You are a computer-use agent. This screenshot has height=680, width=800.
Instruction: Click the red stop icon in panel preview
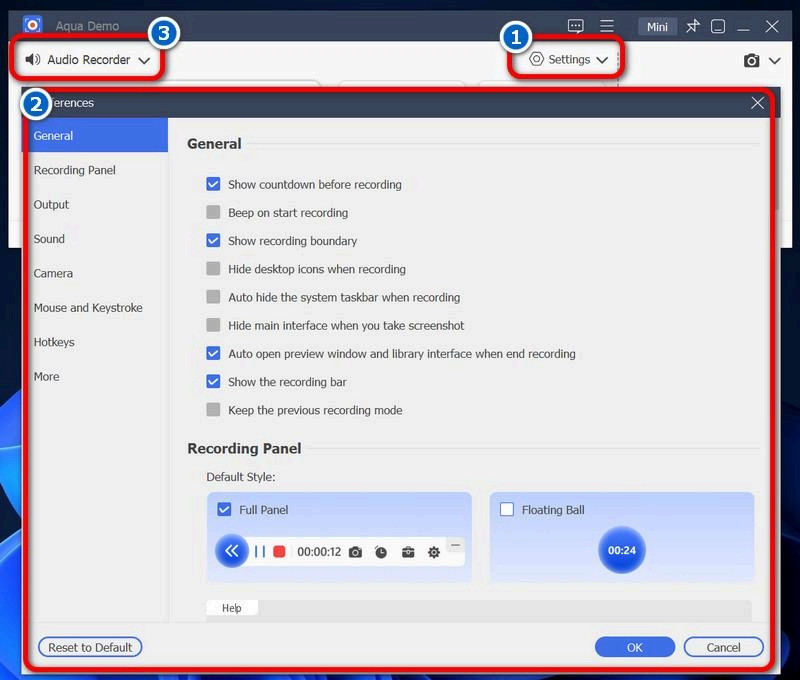click(x=279, y=551)
